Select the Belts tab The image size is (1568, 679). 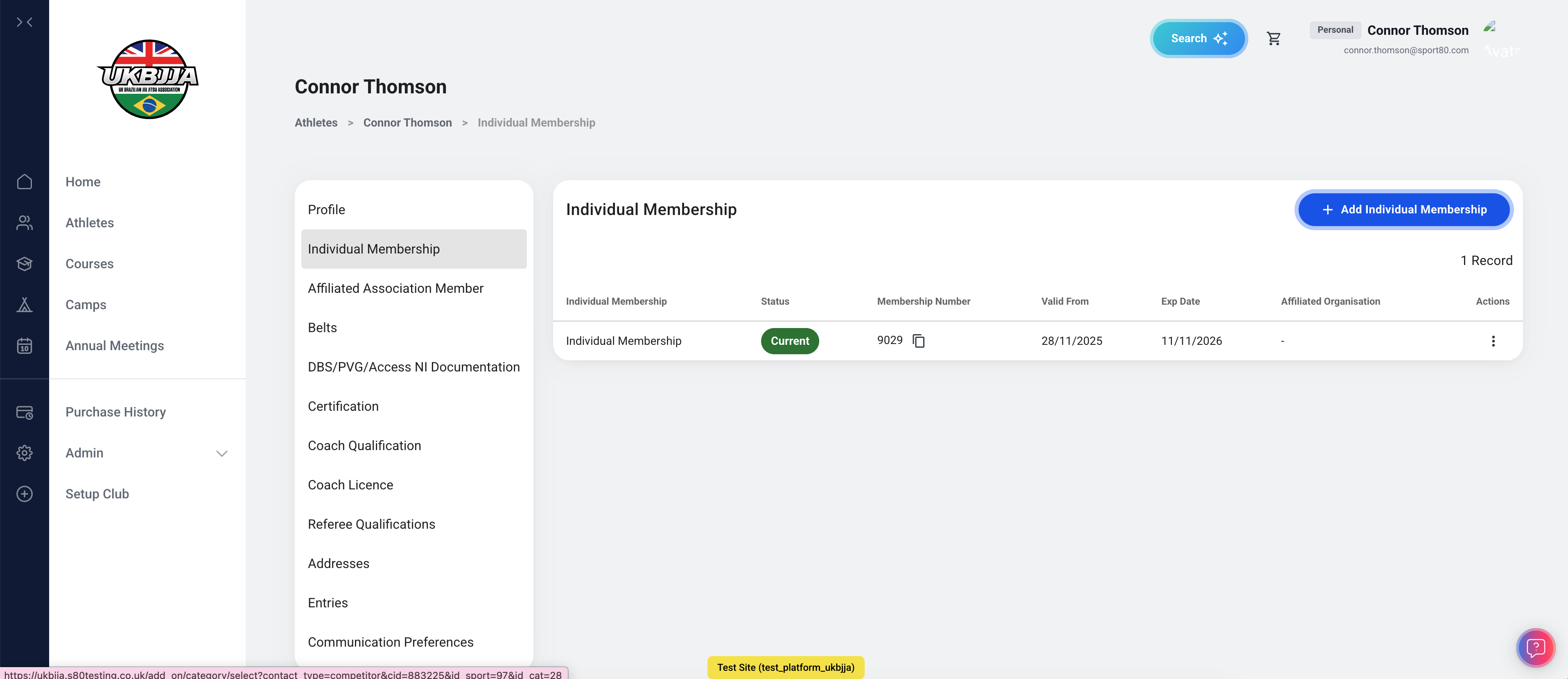(322, 328)
